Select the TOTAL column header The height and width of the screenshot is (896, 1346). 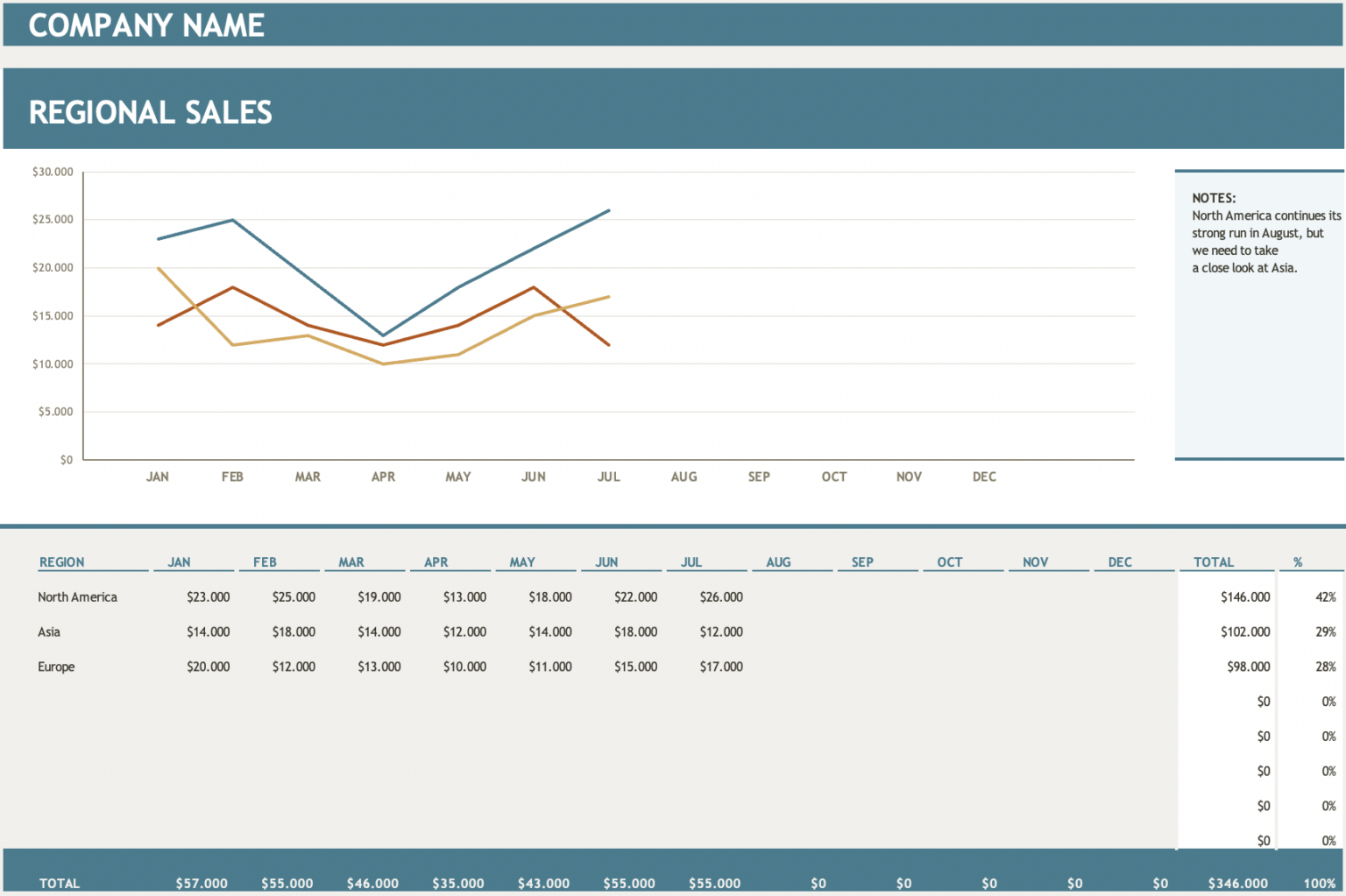pos(1215,561)
